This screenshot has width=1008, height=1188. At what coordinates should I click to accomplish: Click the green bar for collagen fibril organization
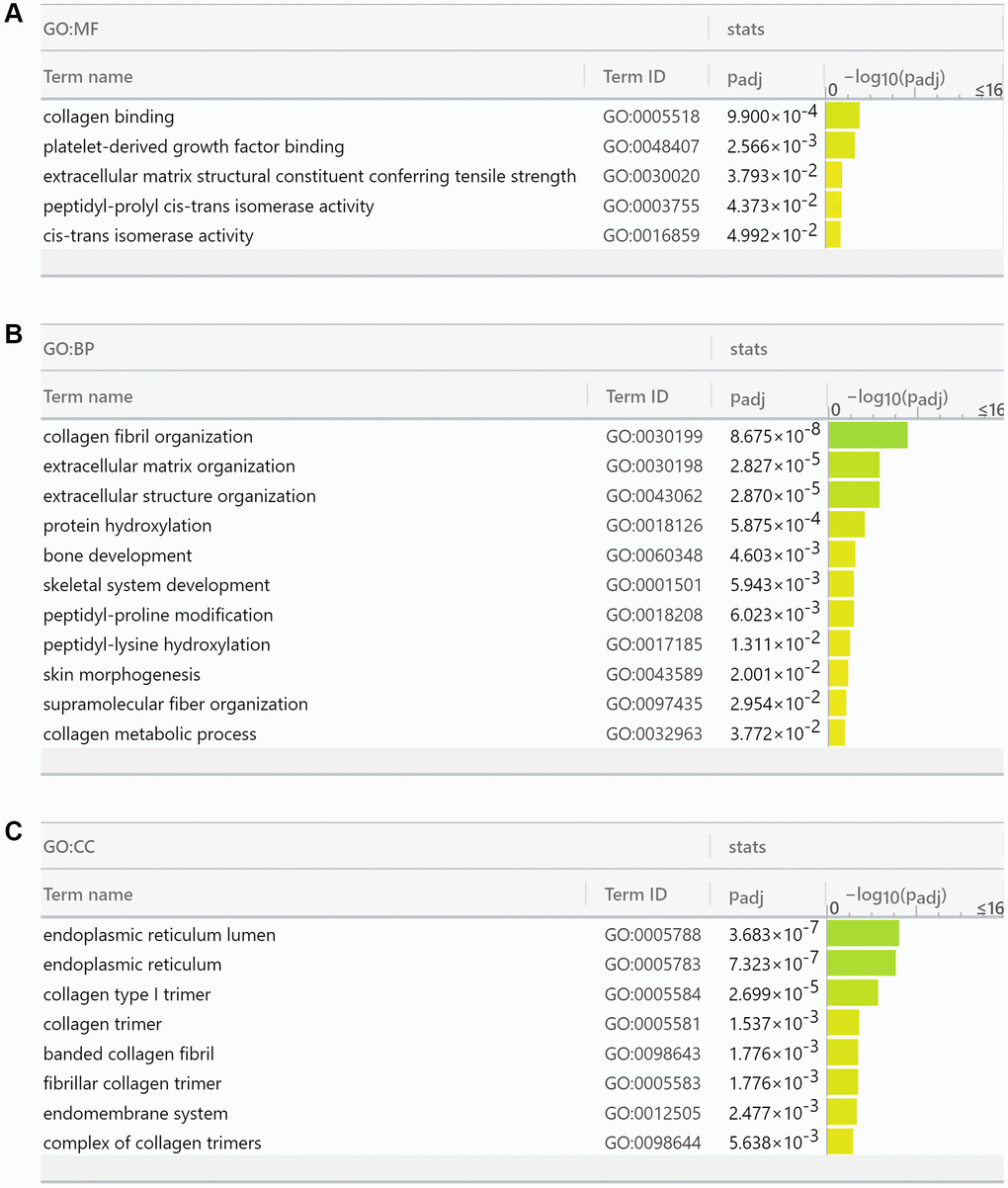coord(868,437)
